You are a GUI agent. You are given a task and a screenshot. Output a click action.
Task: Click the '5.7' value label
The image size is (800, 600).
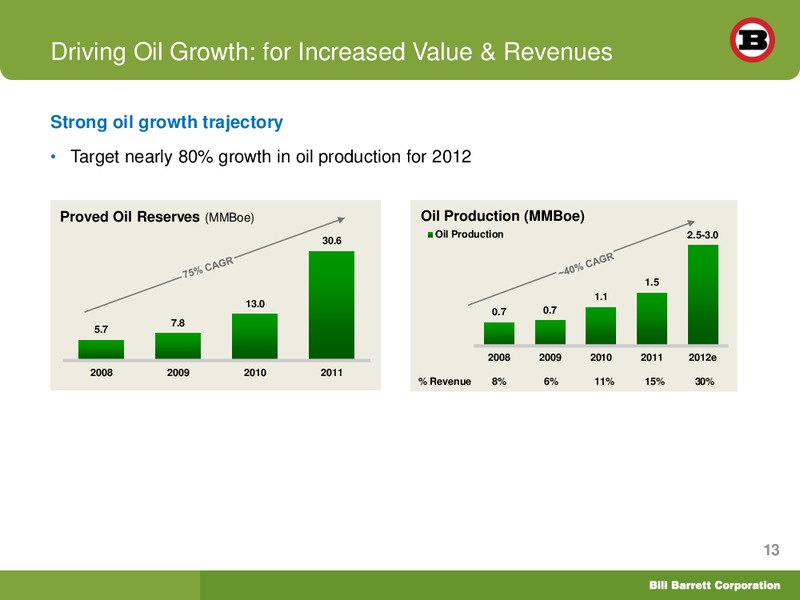click(x=101, y=330)
